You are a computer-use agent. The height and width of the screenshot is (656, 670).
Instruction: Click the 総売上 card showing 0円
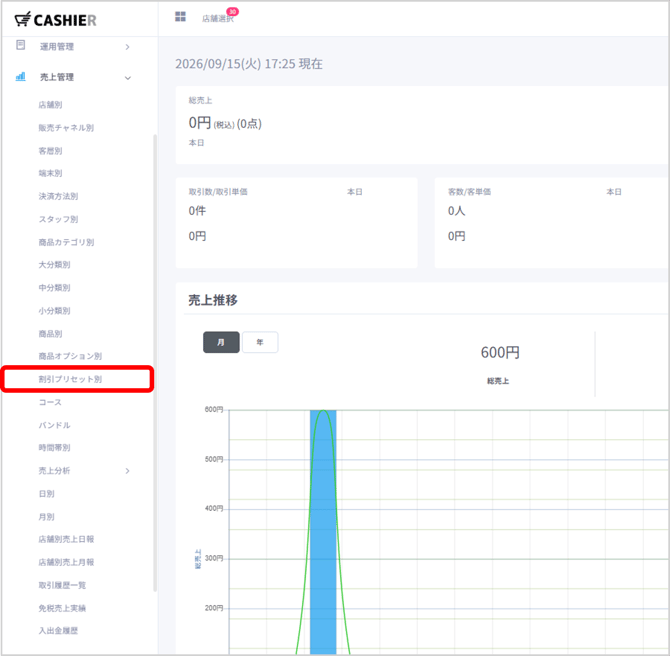421,125
